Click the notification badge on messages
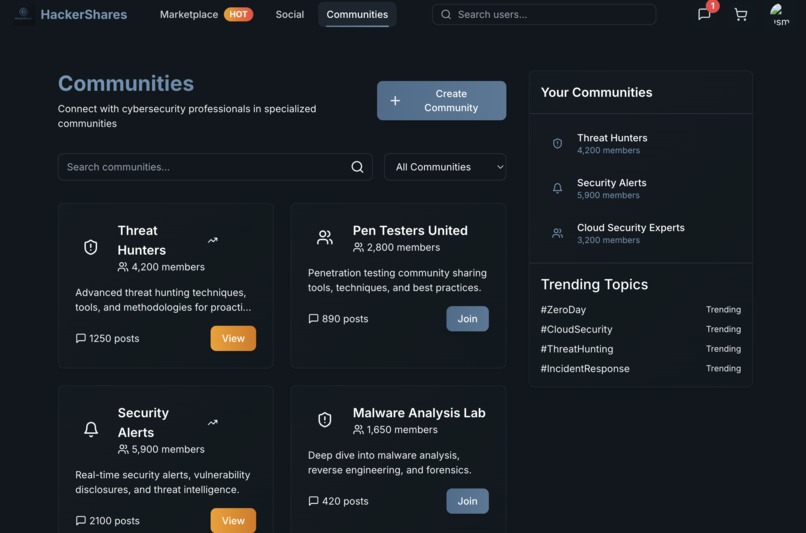The height and width of the screenshot is (533, 806). pyautogui.click(x=712, y=6)
